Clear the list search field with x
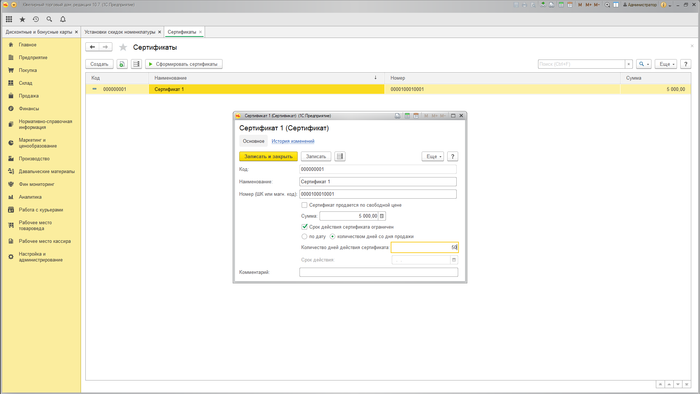This screenshot has height=394, width=700. click(629, 64)
